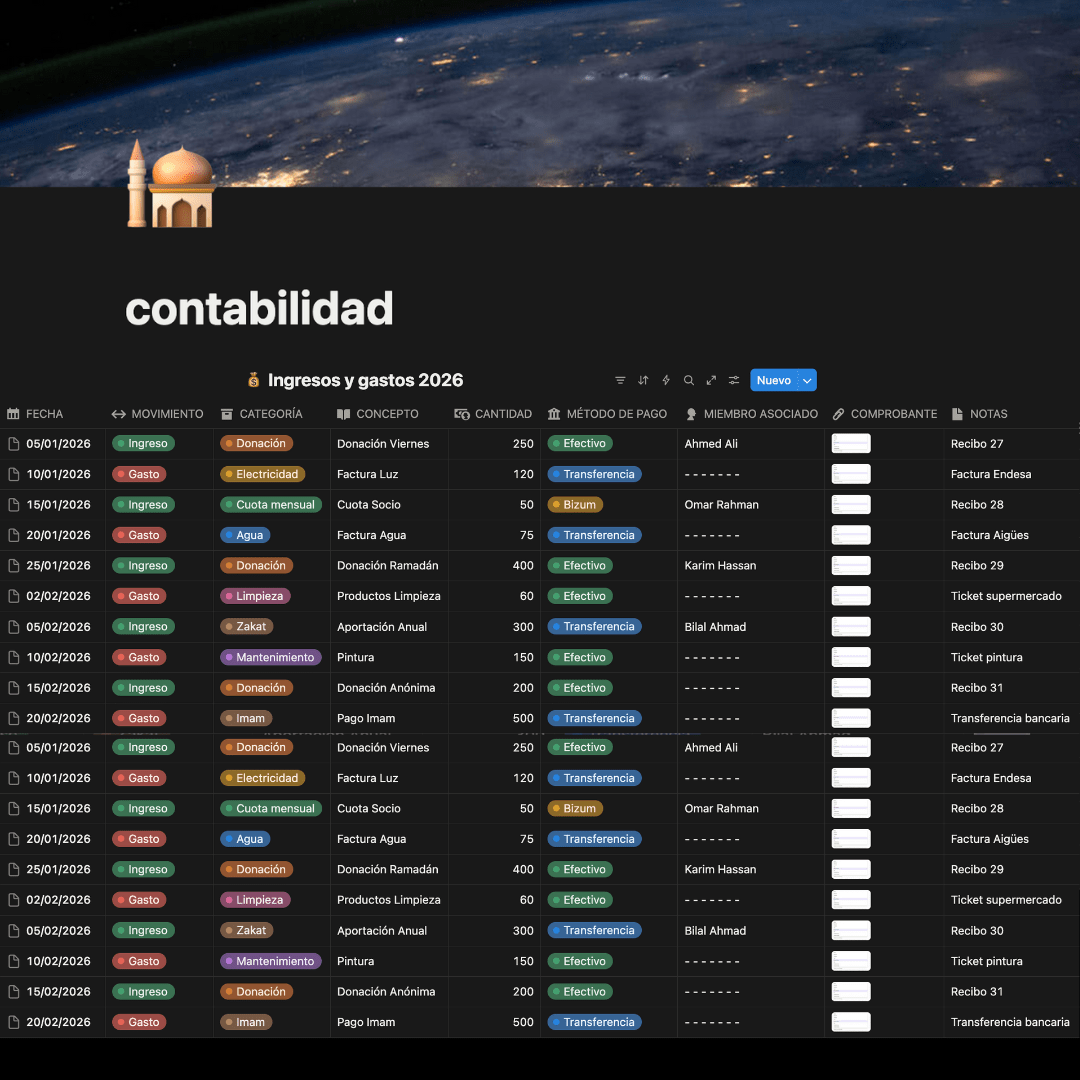This screenshot has width=1080, height=1080.
Task: Open automations via the lightning bolt icon
Action: (x=666, y=380)
